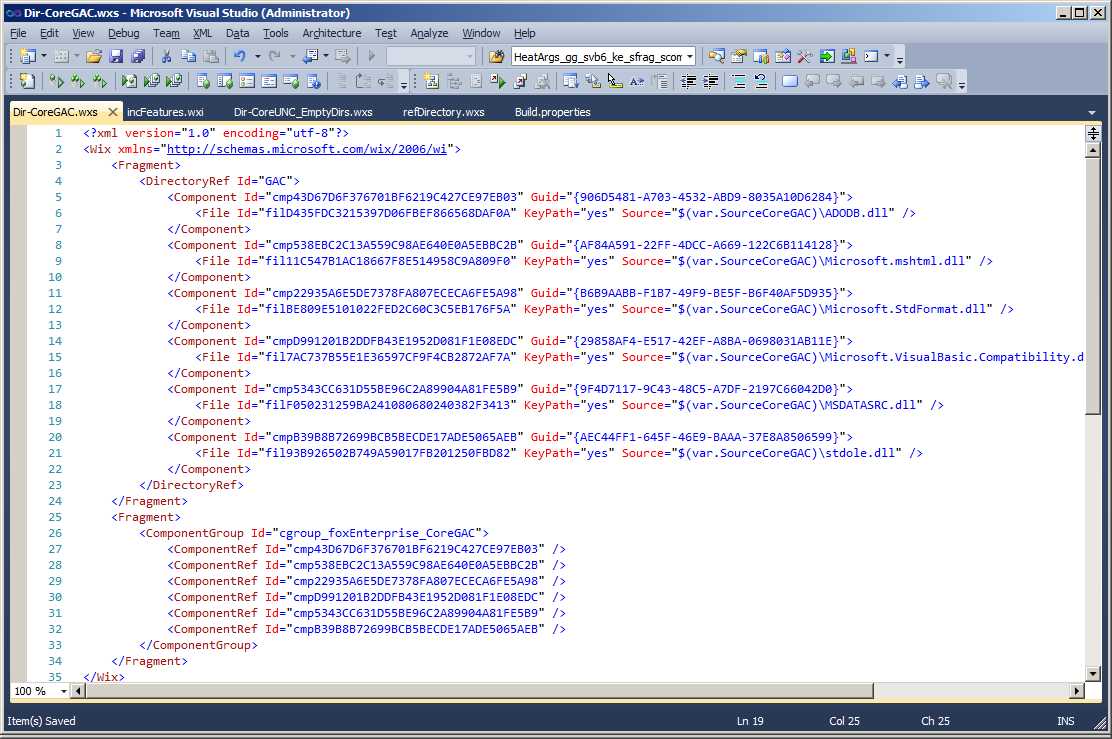The width and height of the screenshot is (1112, 739).
Task: Open the Analyze menu
Action: pos(429,33)
